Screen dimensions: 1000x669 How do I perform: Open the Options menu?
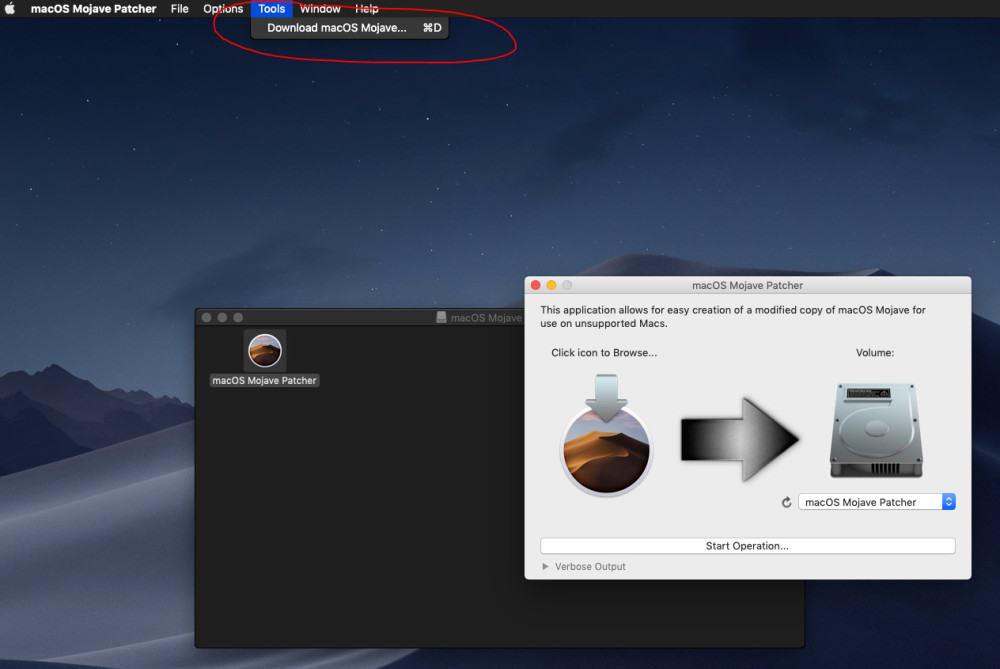pos(223,9)
